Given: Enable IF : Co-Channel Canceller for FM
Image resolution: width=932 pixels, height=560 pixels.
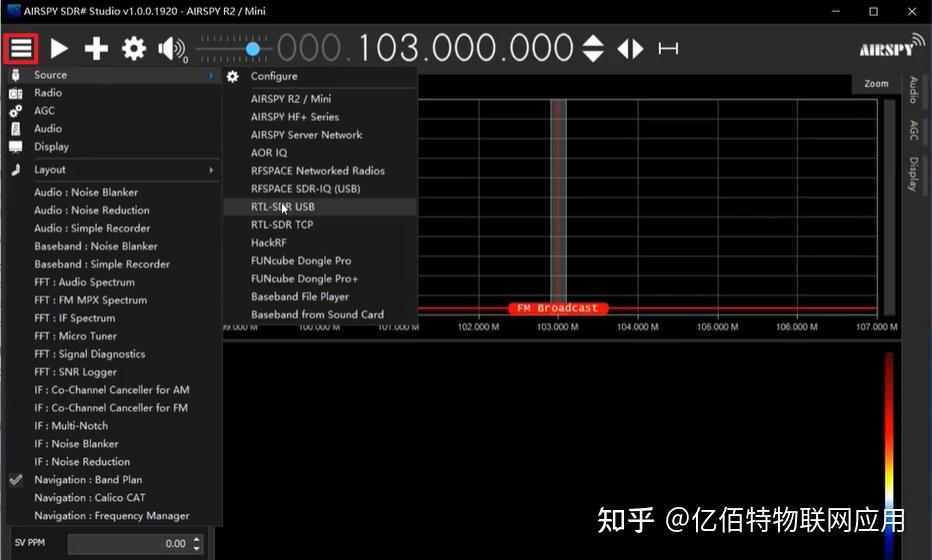Looking at the screenshot, I should [113, 407].
